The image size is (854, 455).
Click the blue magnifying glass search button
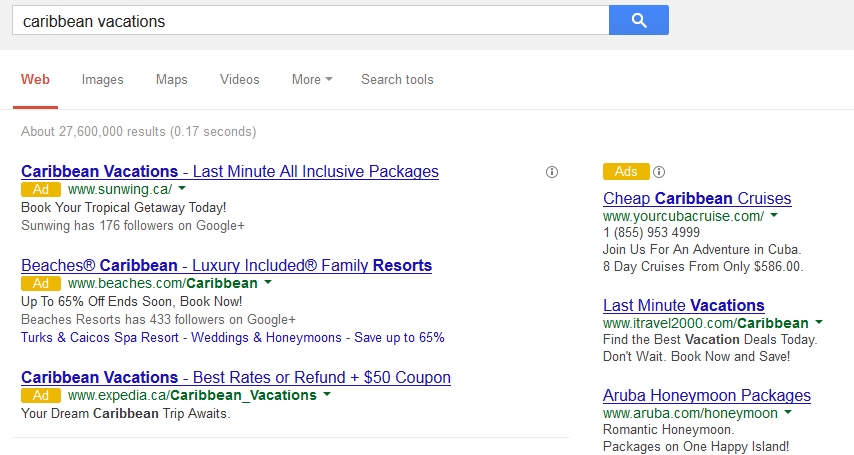[x=638, y=20]
